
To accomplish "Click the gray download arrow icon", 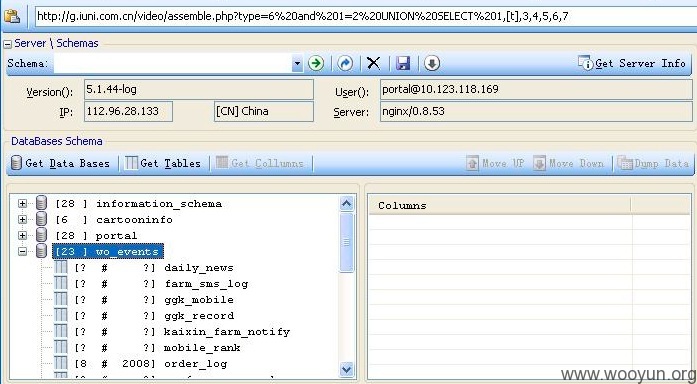I will pyautogui.click(x=432, y=63).
